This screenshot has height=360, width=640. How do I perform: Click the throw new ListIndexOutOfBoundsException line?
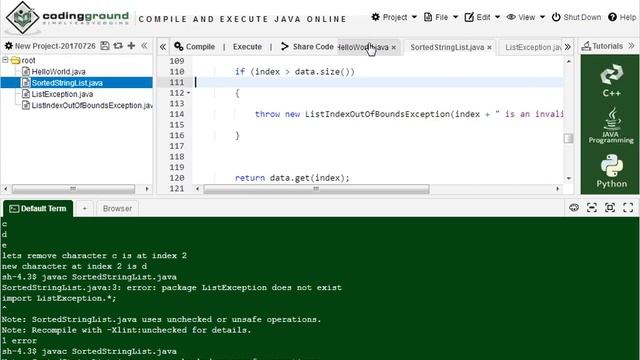[x=408, y=114]
